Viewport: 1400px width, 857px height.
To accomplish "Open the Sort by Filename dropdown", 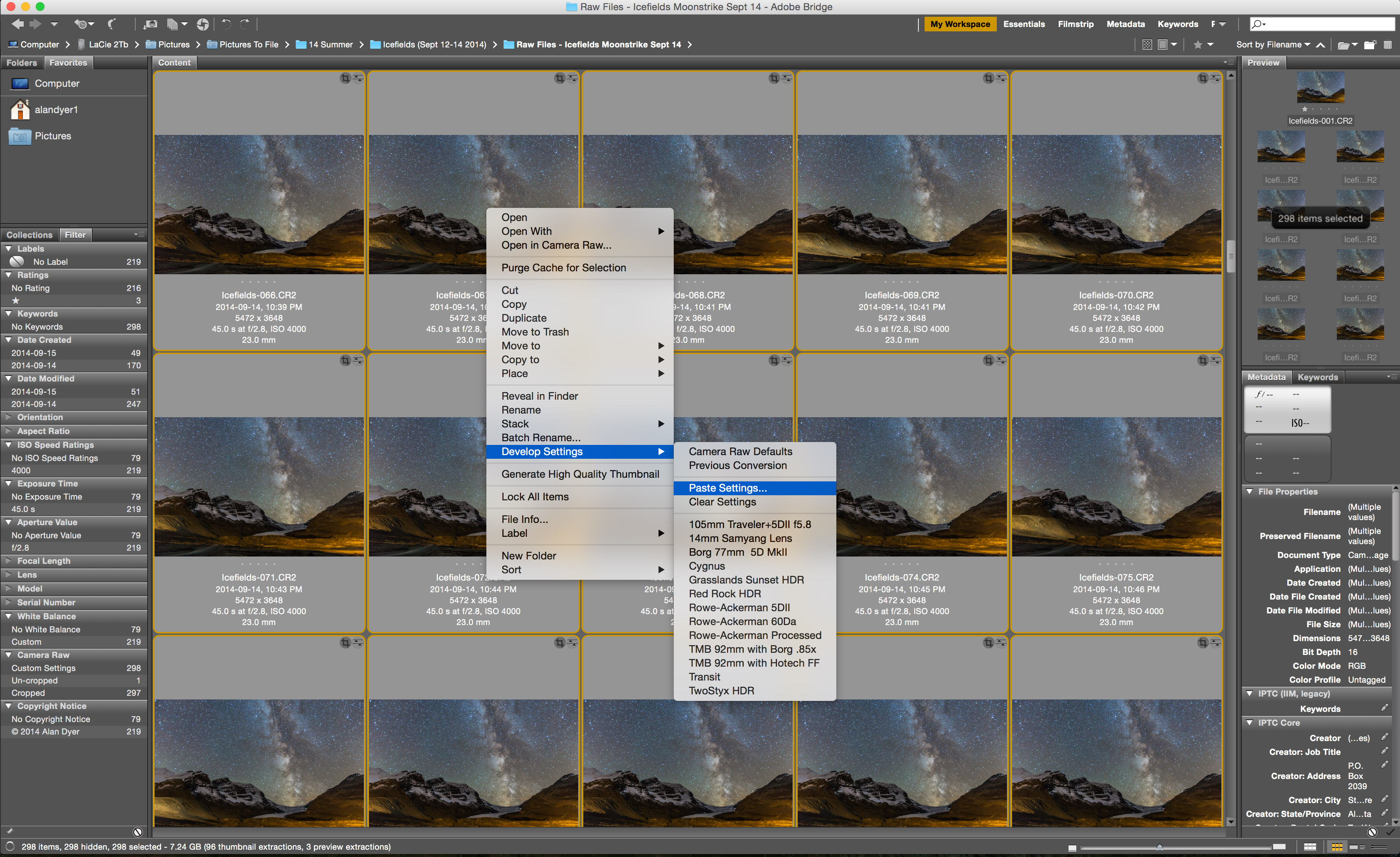I will [1273, 44].
